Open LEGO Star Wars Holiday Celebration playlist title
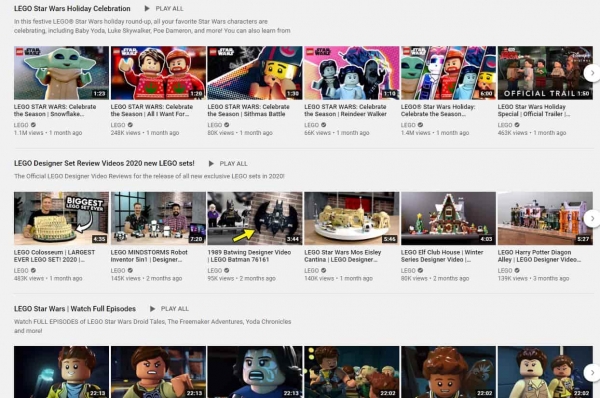Viewport: 600px width, 398px height. [x=72, y=8]
